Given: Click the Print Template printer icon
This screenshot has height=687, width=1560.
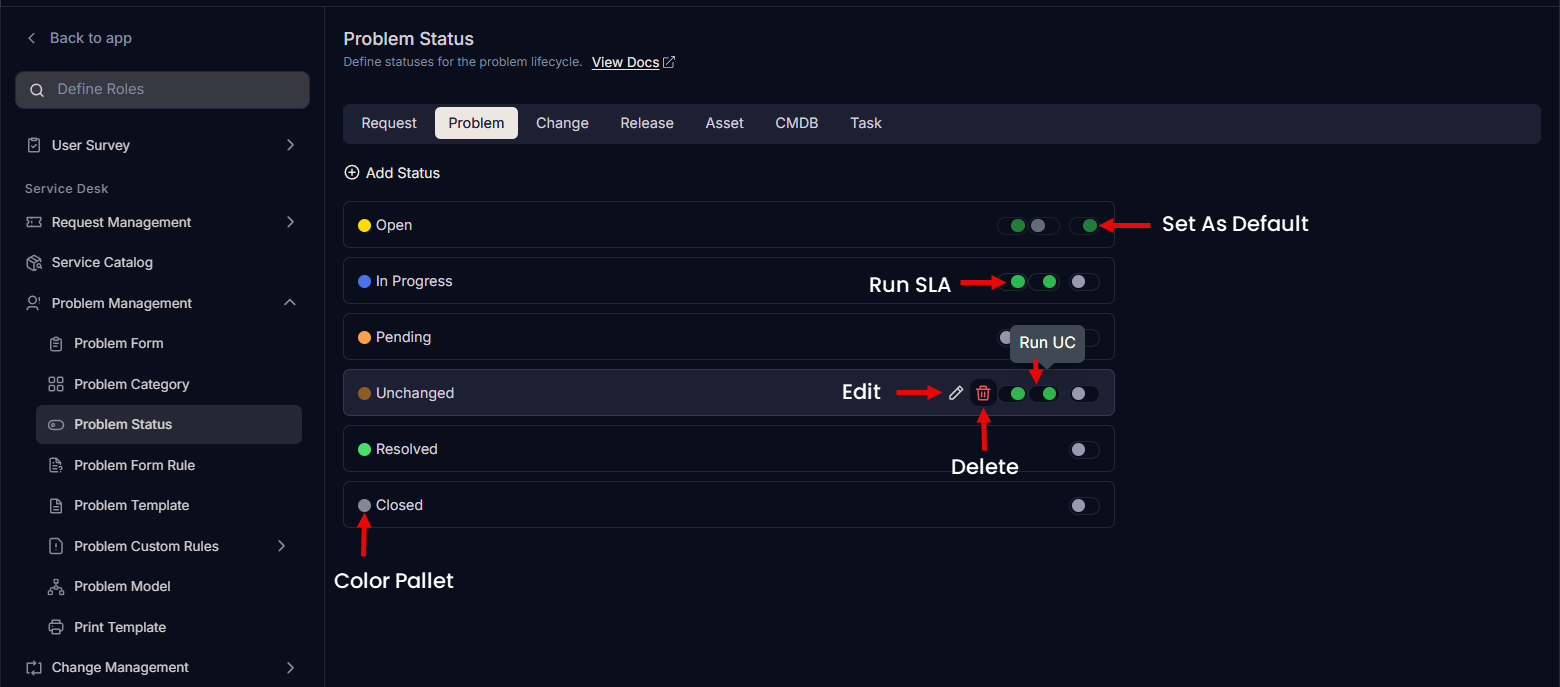Looking at the screenshot, I should pos(56,627).
